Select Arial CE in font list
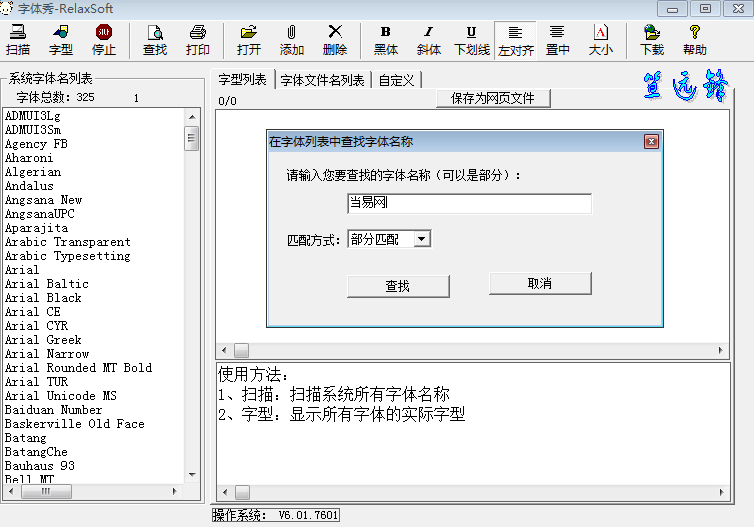 click(x=33, y=312)
